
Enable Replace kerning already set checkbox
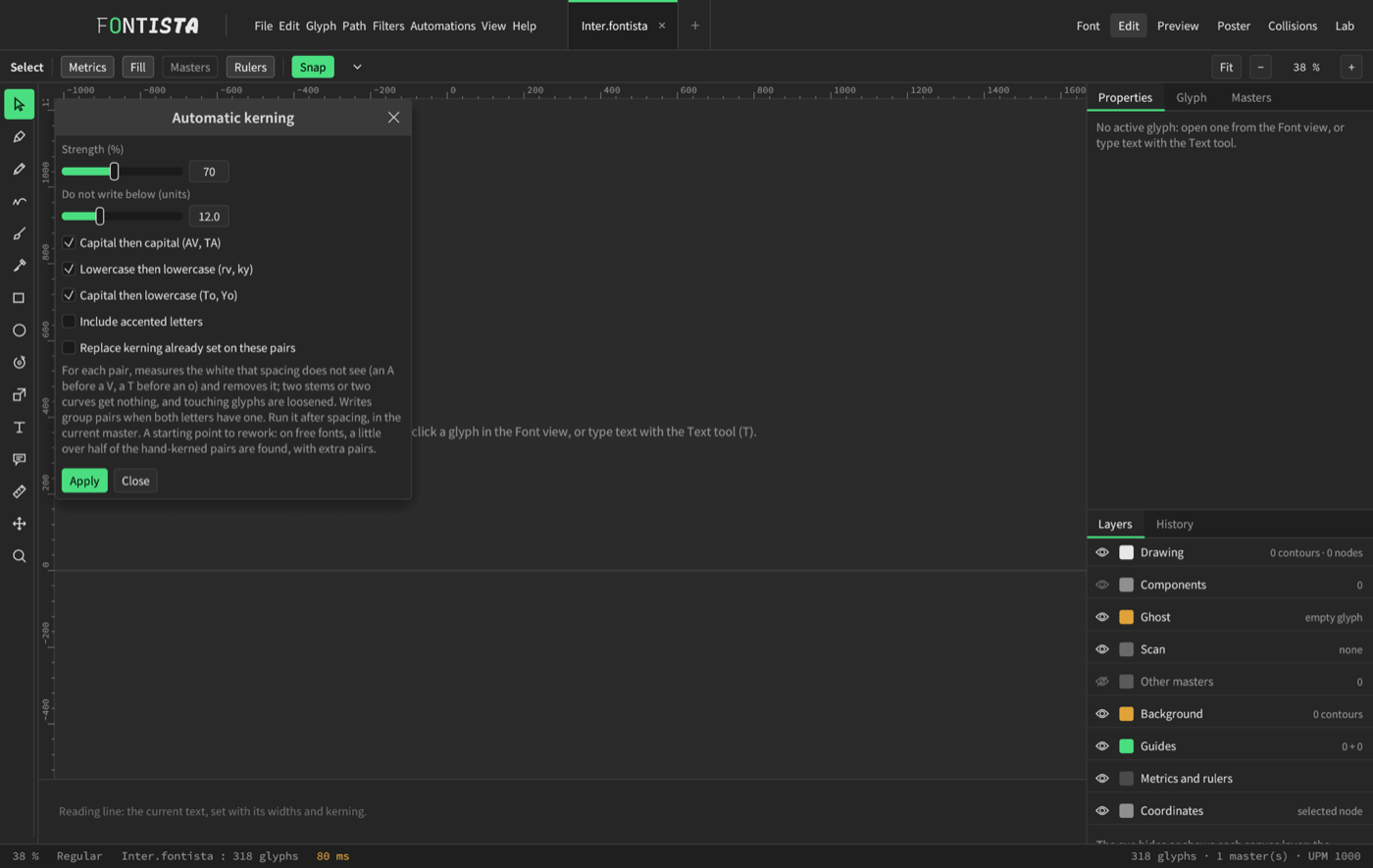pyautogui.click(x=69, y=347)
